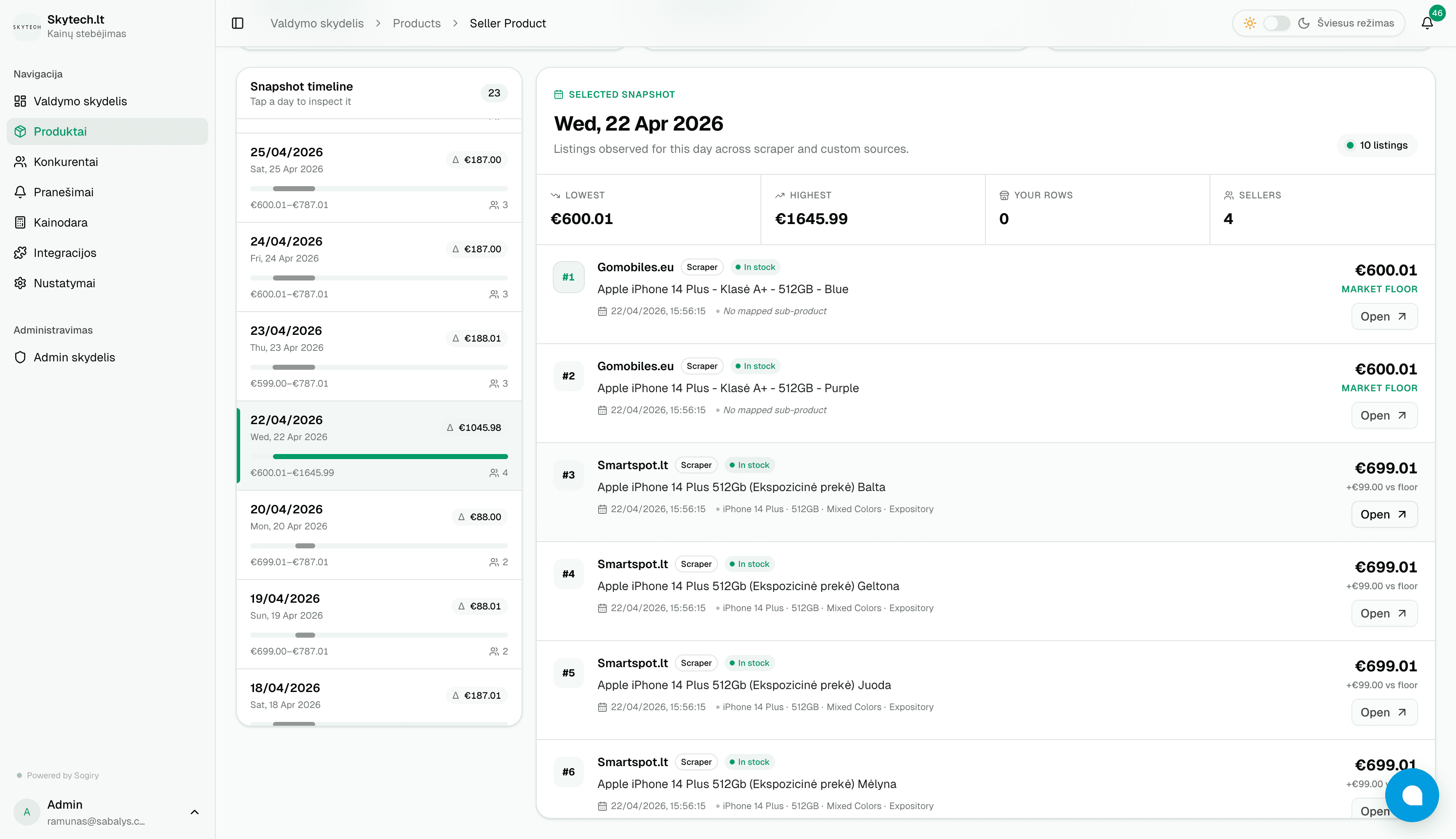
Task: Open the #4 Smartspot.lt Geltona listing
Action: click(1384, 614)
